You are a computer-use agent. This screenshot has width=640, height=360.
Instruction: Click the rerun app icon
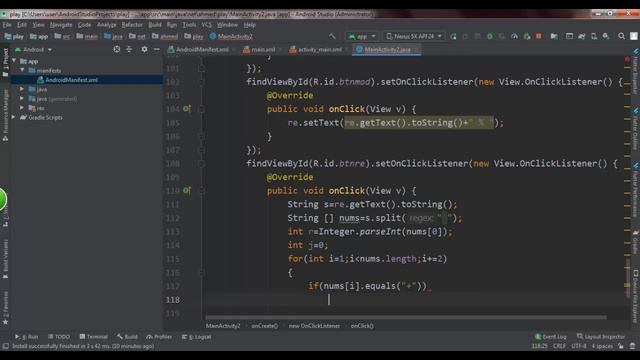[x=453, y=36]
